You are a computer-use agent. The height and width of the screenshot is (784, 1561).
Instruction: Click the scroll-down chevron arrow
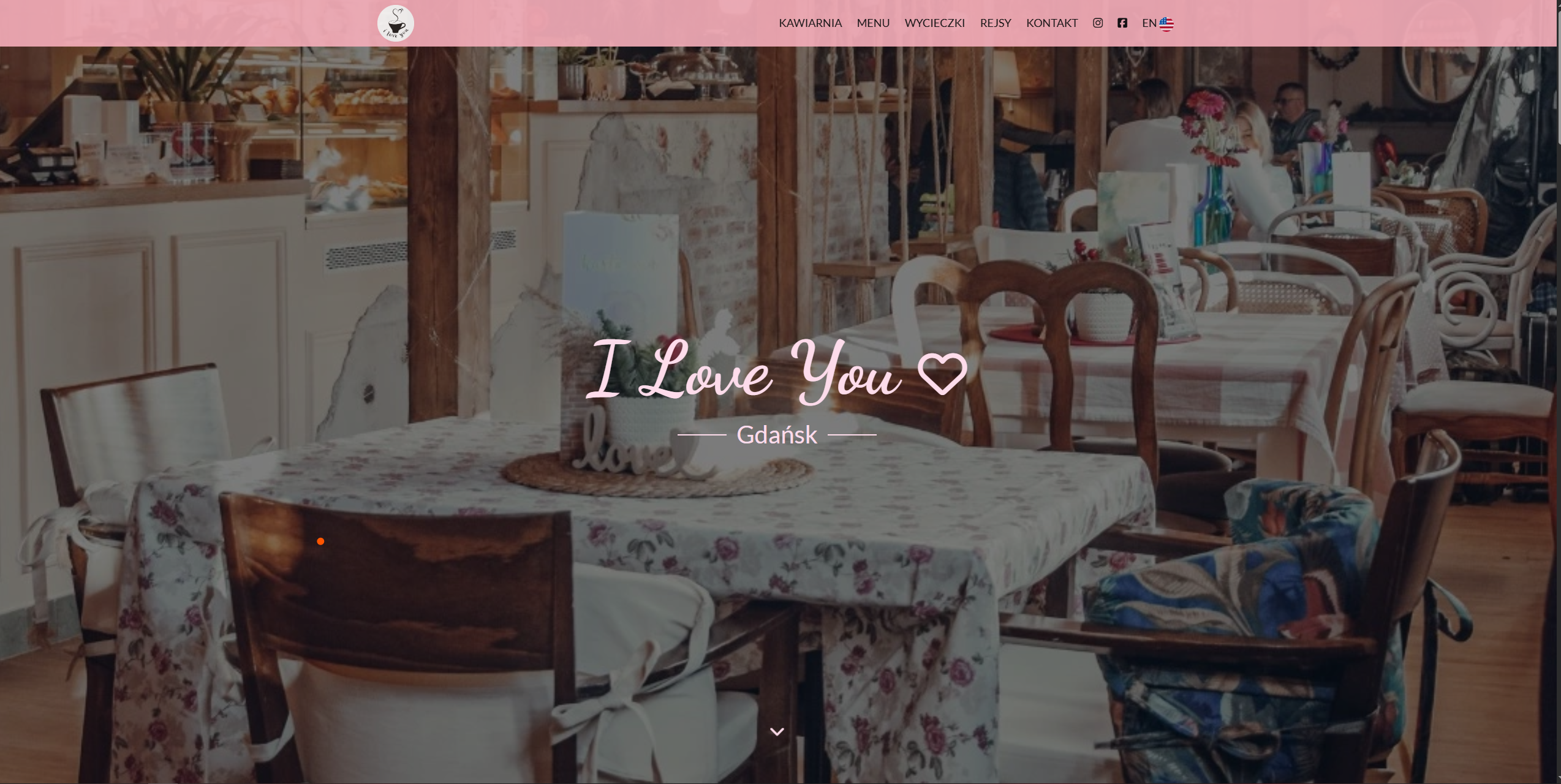[777, 731]
